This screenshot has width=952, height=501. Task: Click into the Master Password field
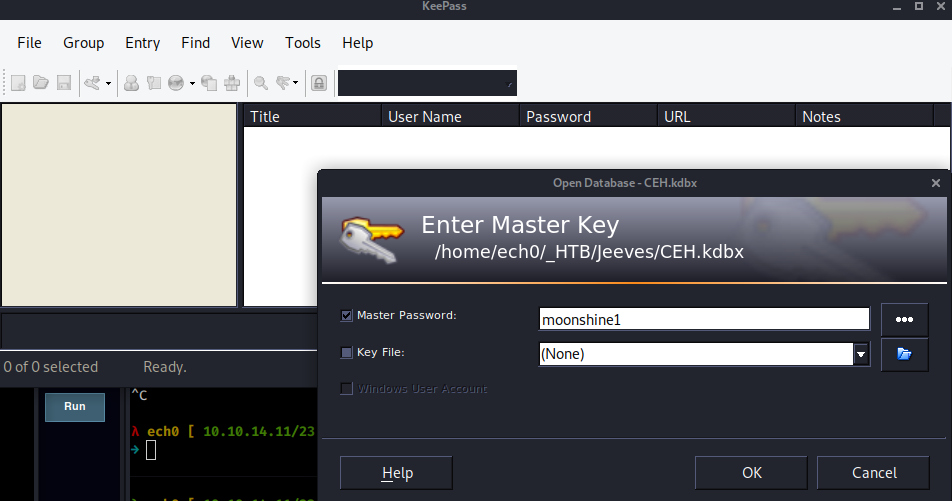[x=704, y=319]
